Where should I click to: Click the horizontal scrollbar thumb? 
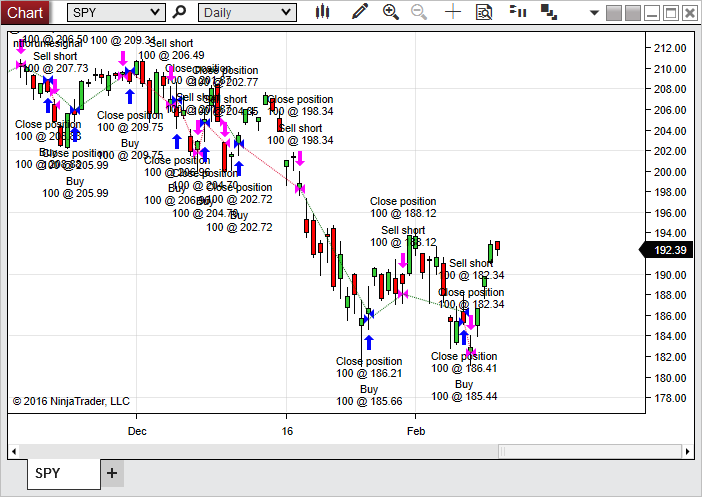click(x=590, y=451)
